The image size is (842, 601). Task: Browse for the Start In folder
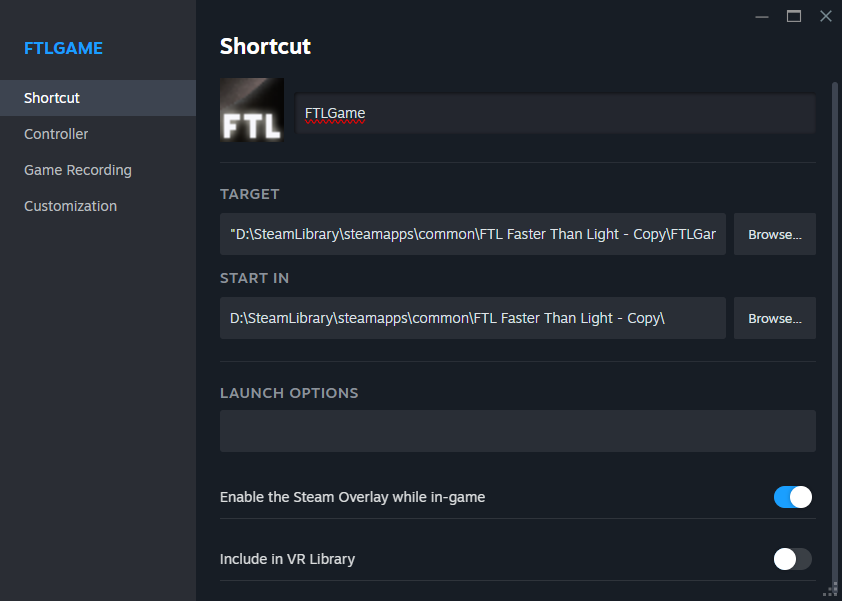click(775, 318)
